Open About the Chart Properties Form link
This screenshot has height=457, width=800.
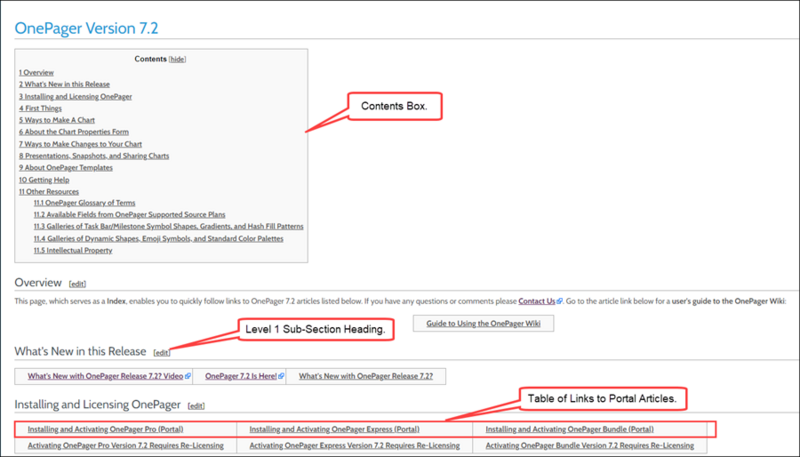tap(74, 132)
